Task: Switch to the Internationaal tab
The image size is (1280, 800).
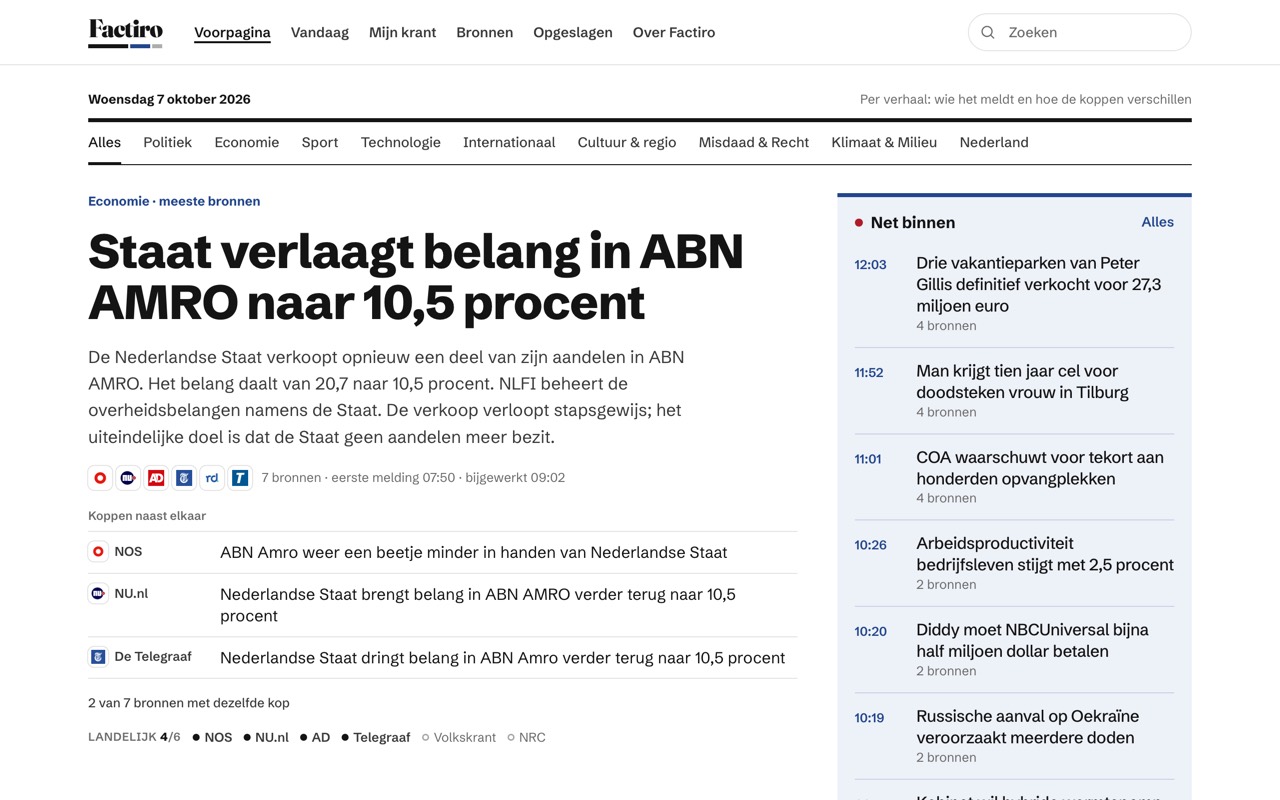Action: coord(509,142)
